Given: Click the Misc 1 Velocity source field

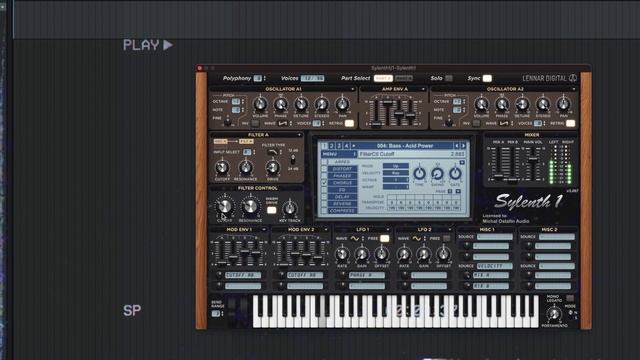Looking at the screenshot, I should click(x=495, y=266).
